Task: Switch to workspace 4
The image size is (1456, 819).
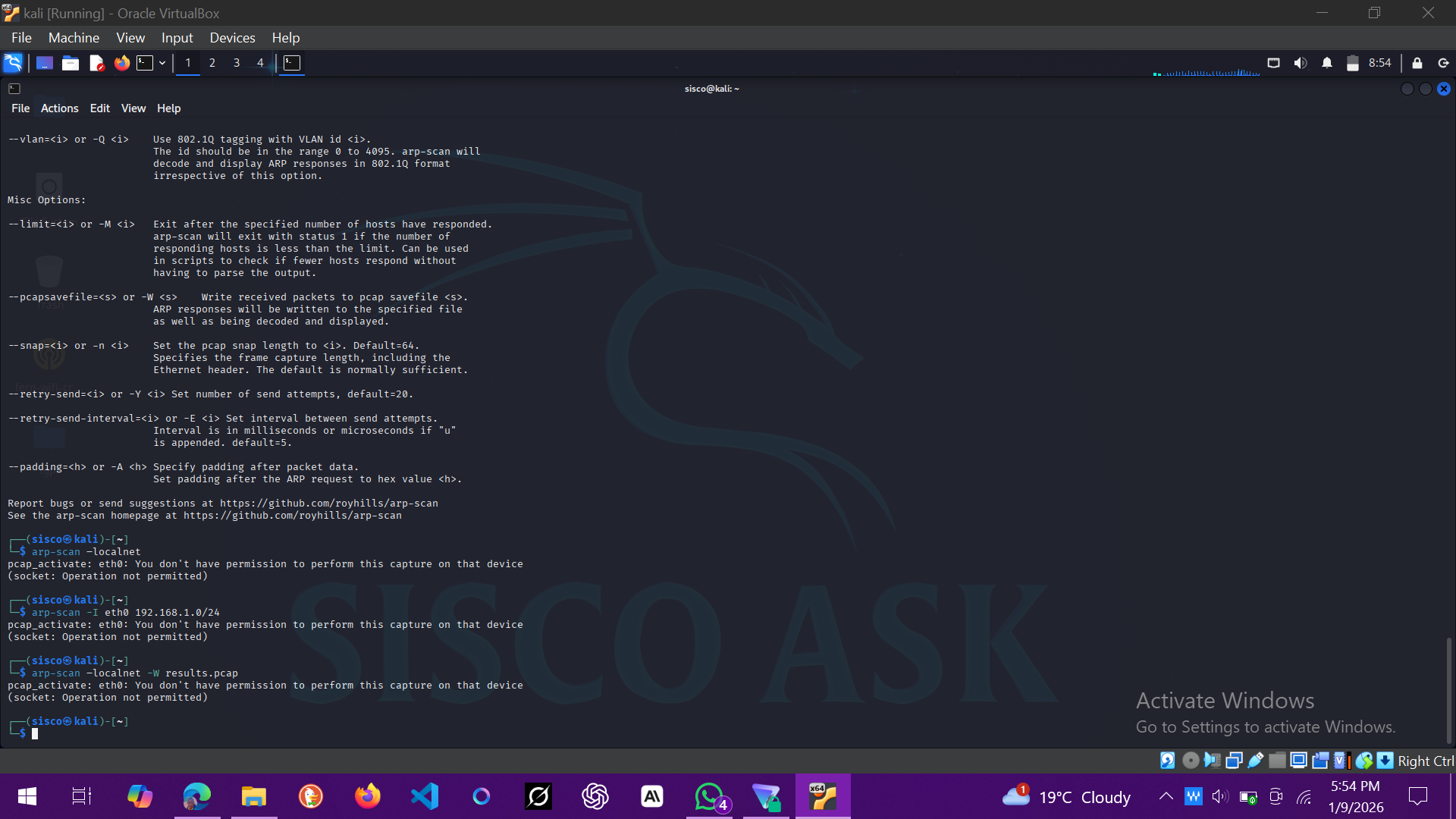Action: pos(260,63)
